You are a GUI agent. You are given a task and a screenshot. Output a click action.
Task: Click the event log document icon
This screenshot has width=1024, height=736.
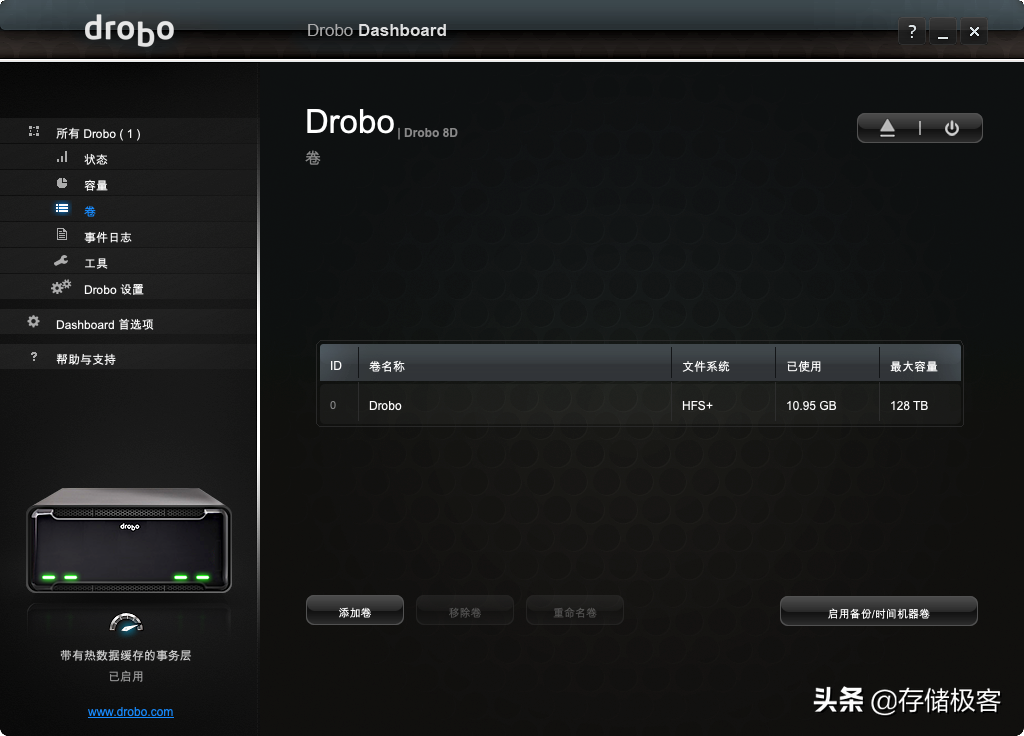[62, 234]
